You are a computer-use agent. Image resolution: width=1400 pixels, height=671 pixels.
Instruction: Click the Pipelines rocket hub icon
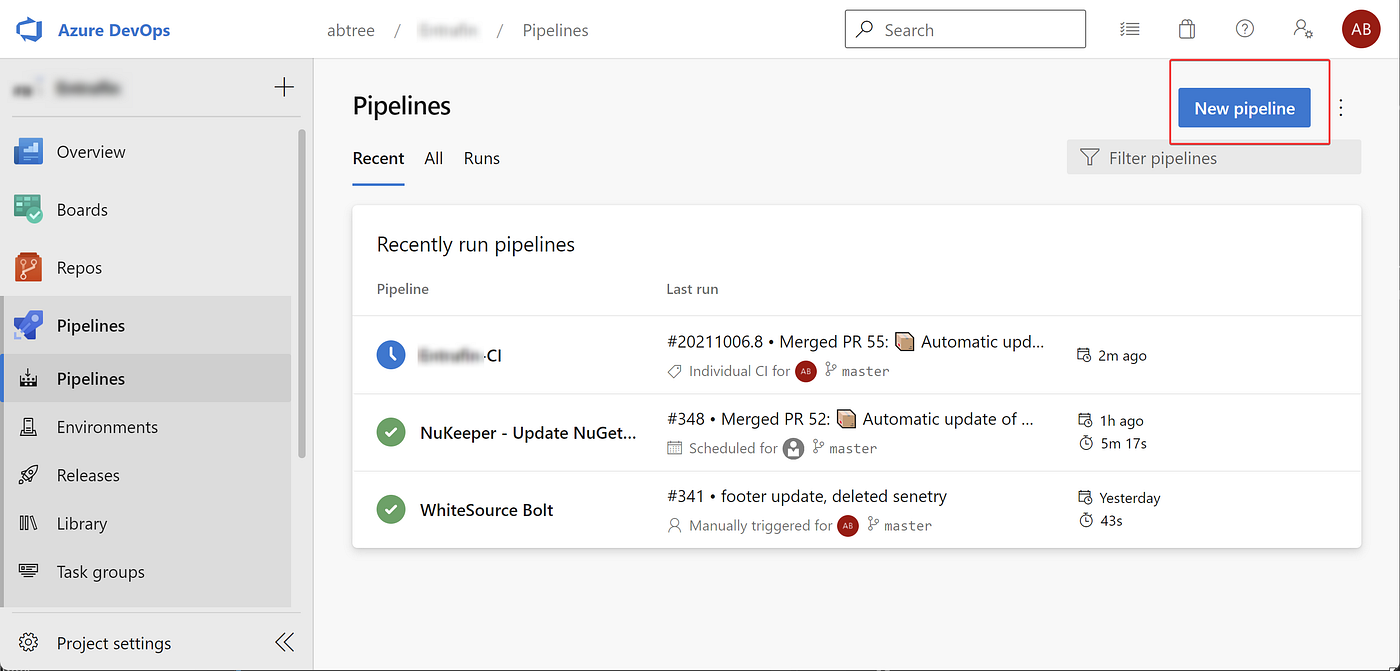(28, 326)
